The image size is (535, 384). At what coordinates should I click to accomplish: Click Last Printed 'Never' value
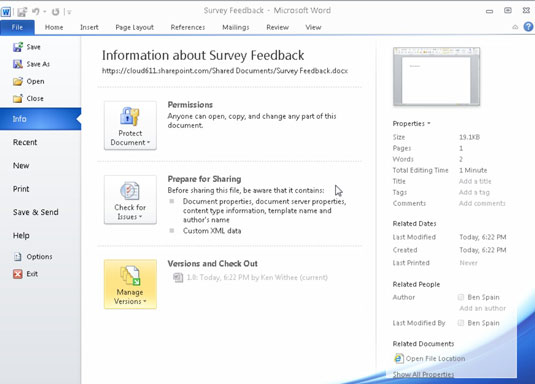point(468,263)
